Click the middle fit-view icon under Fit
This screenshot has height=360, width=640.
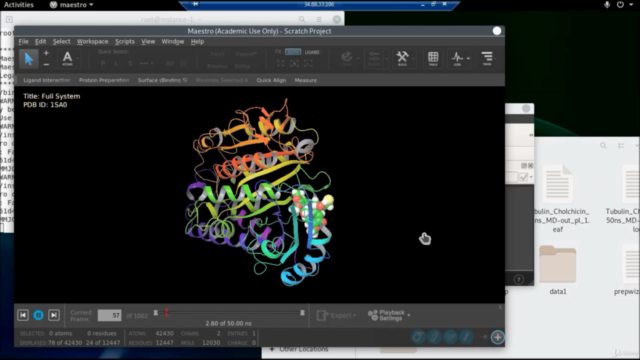point(294,63)
